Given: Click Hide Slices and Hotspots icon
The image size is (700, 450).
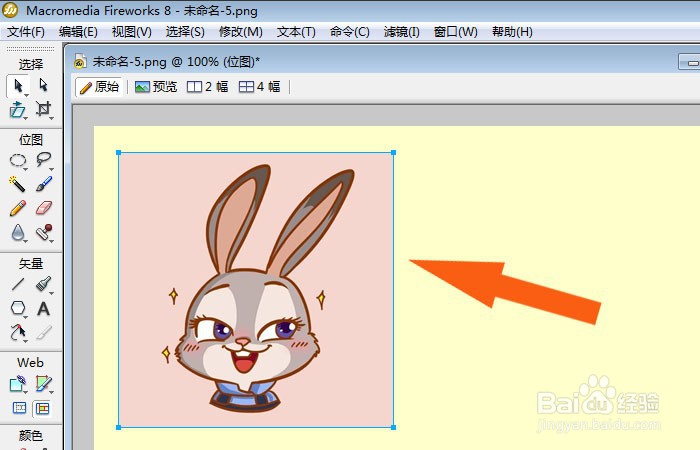Looking at the screenshot, I should (19, 408).
